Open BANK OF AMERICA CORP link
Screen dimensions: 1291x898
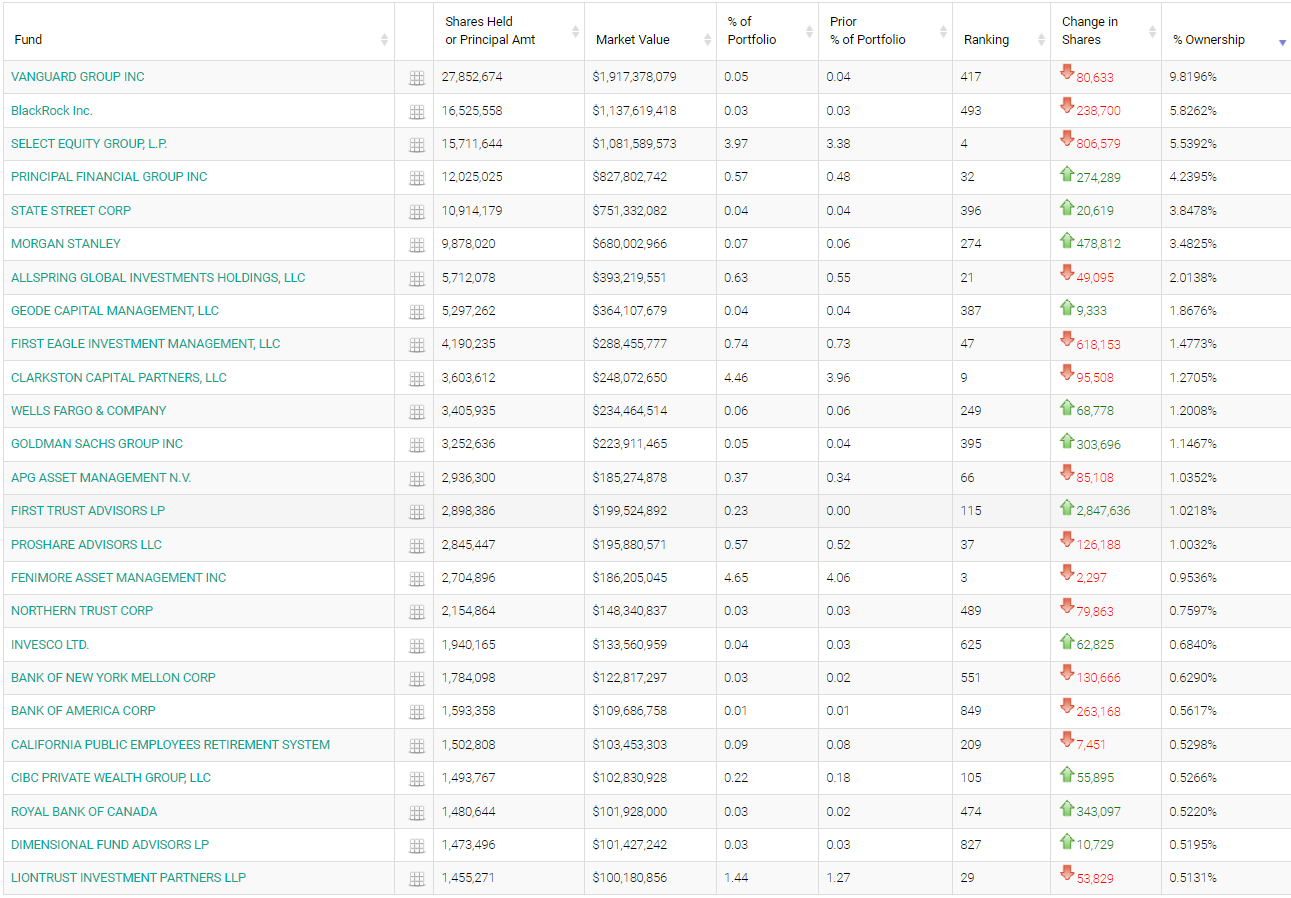point(83,711)
